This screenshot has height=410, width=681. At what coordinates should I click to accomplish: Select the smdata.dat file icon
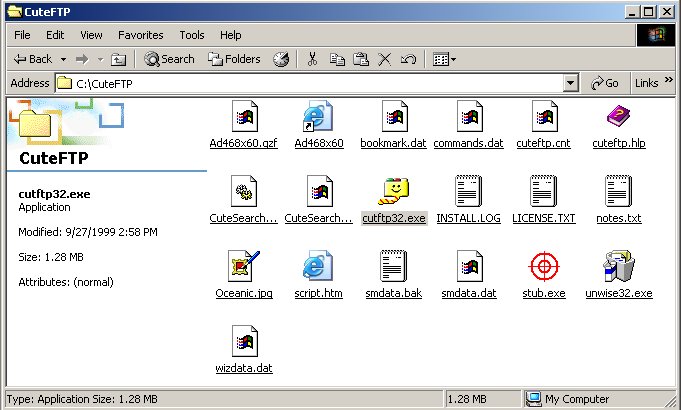pyautogui.click(x=469, y=266)
